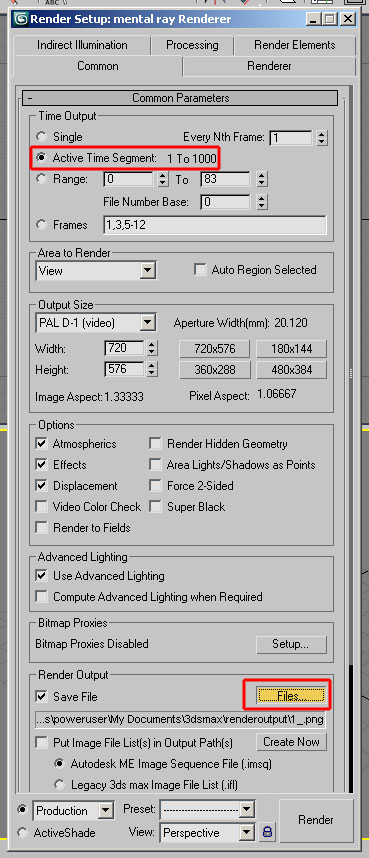Click the Files... button
Viewport: 369px width, 858px height.
[x=291, y=696]
